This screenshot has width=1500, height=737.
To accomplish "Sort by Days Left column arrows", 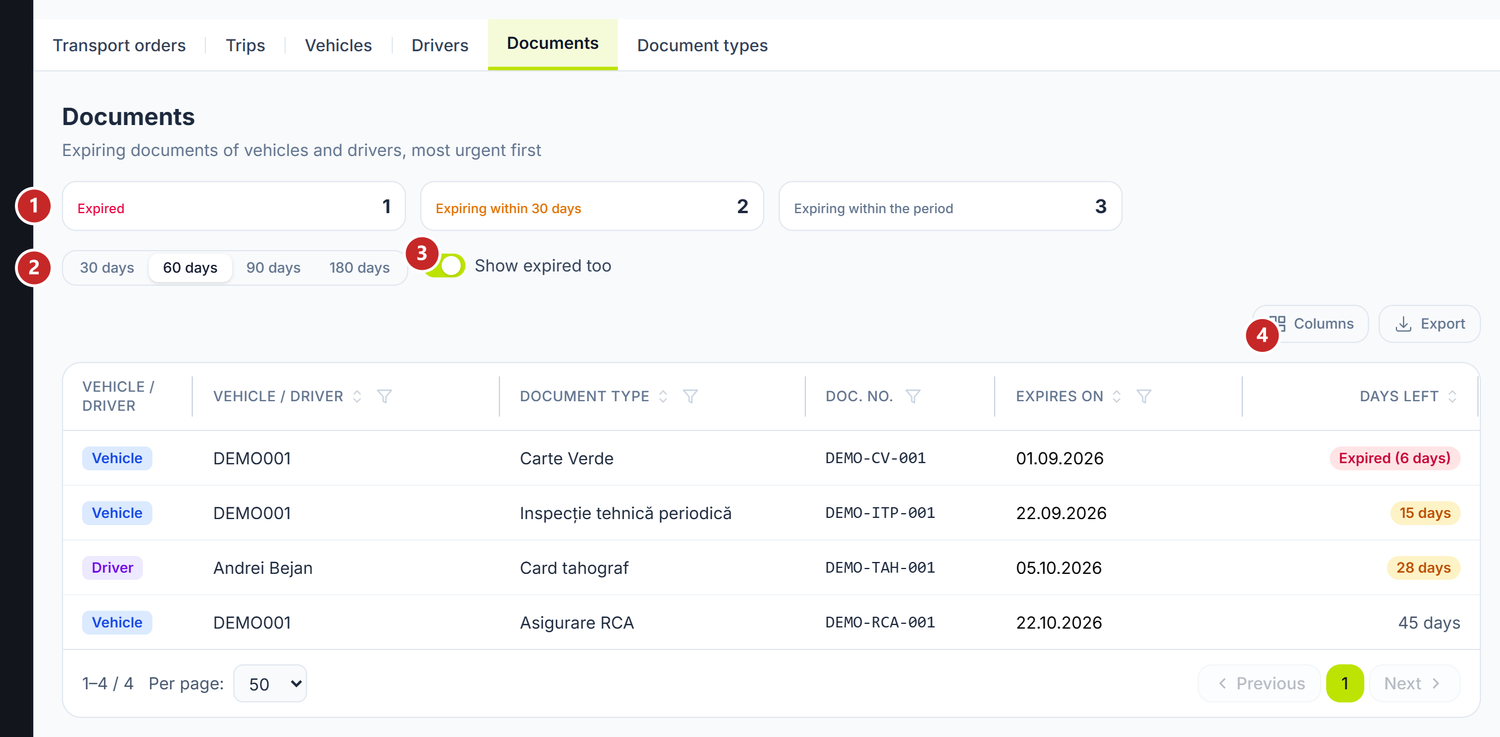I will [1452, 397].
